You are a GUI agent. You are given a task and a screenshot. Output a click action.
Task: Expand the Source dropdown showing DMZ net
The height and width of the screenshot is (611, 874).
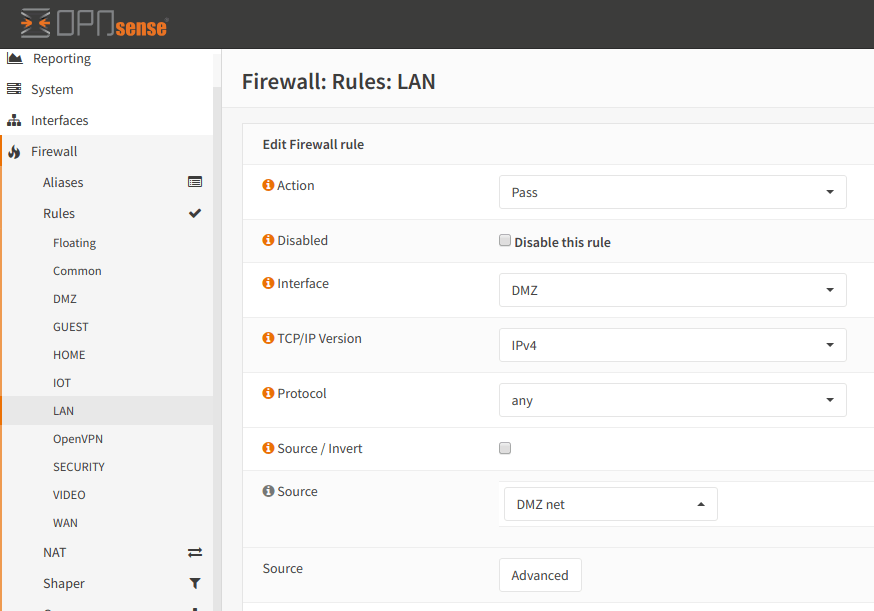[x=610, y=504]
